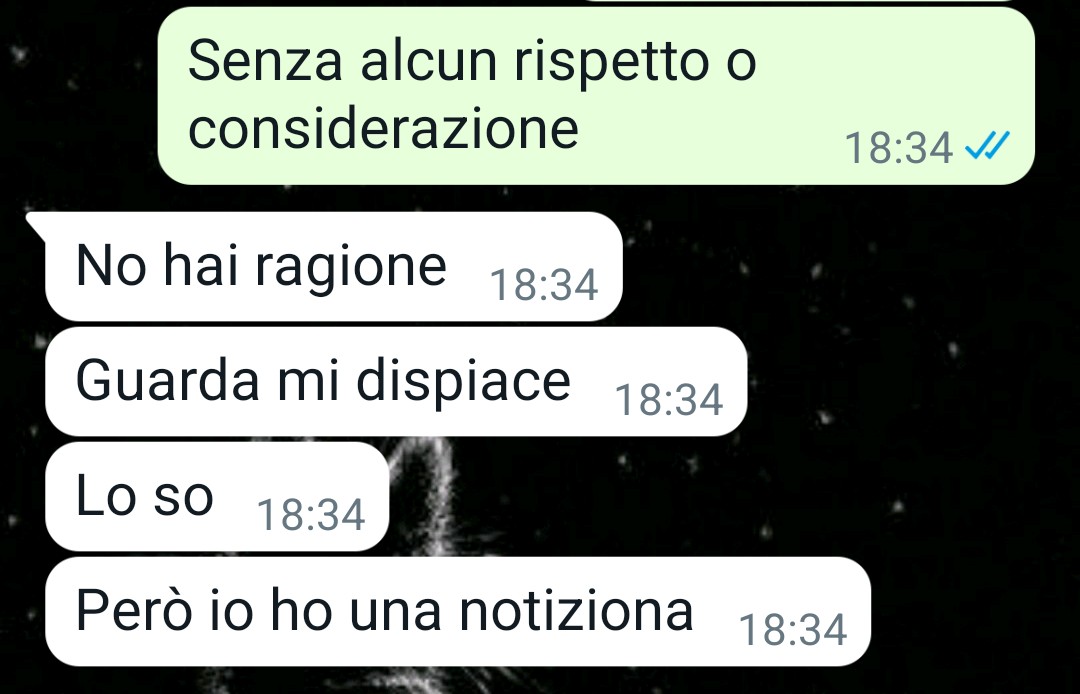Tap the blue double-check read receipt

click(x=987, y=146)
